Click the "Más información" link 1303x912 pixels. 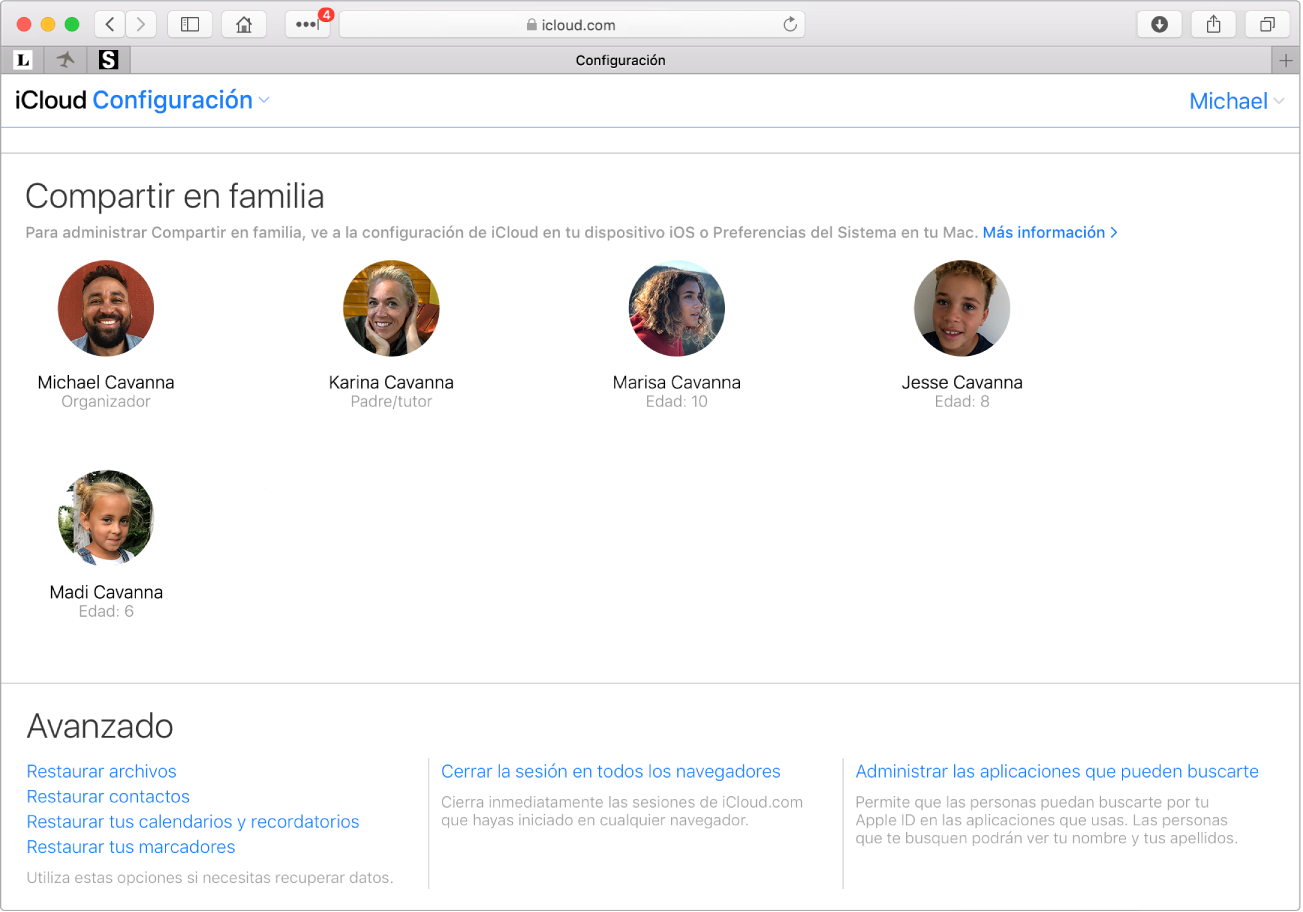(x=1043, y=232)
